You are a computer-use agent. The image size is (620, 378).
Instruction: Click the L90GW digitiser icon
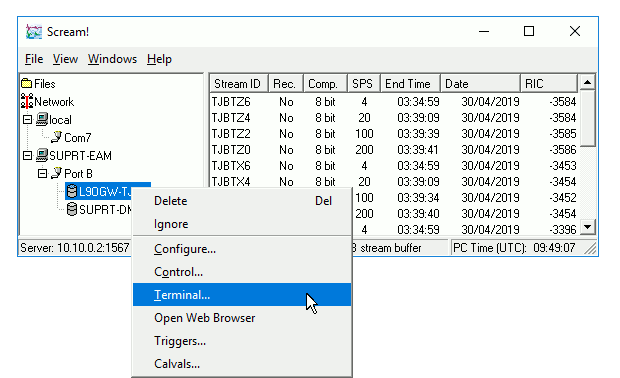click(x=72, y=191)
